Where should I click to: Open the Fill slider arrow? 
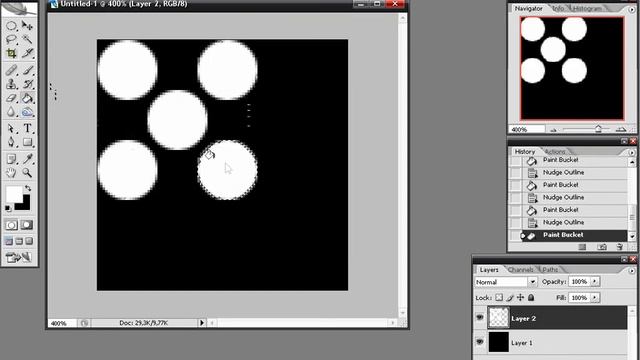(x=595, y=298)
